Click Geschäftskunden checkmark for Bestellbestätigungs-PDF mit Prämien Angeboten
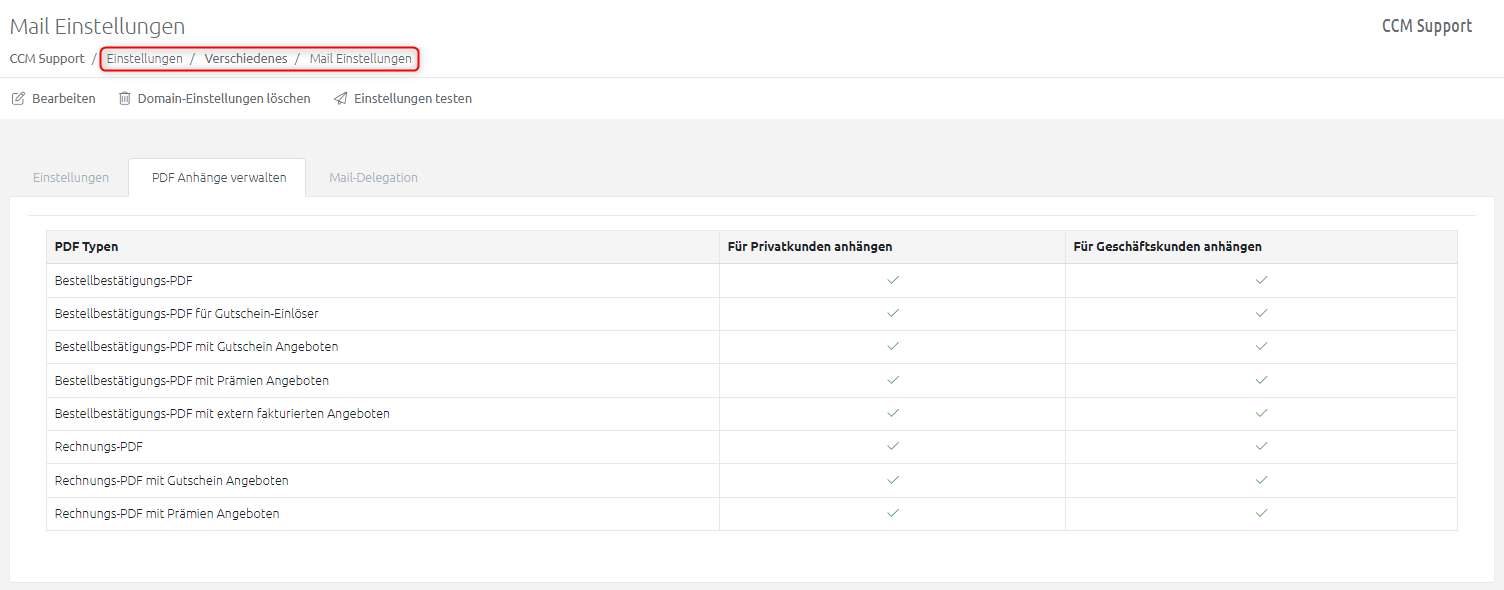Viewport: 1504px width, 590px height. tap(1261, 380)
